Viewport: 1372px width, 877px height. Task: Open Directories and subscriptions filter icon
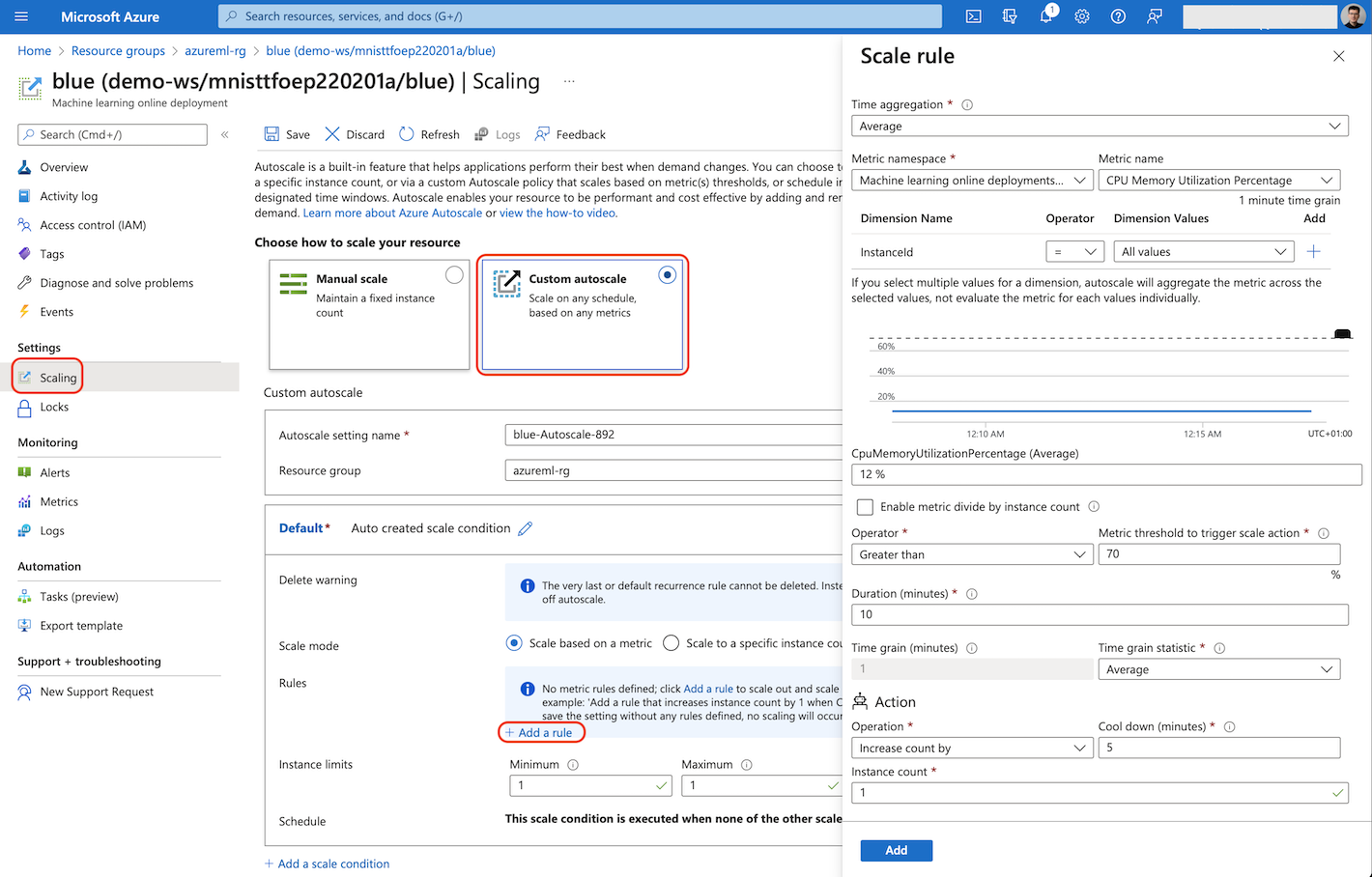click(1010, 16)
